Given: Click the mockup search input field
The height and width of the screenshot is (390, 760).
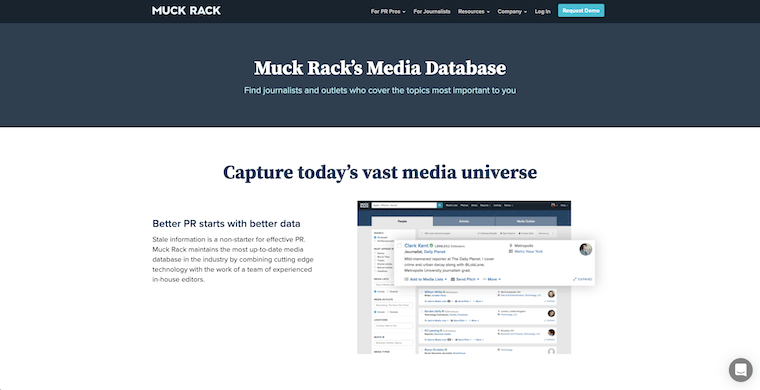Looking at the screenshot, I should click(x=404, y=205).
